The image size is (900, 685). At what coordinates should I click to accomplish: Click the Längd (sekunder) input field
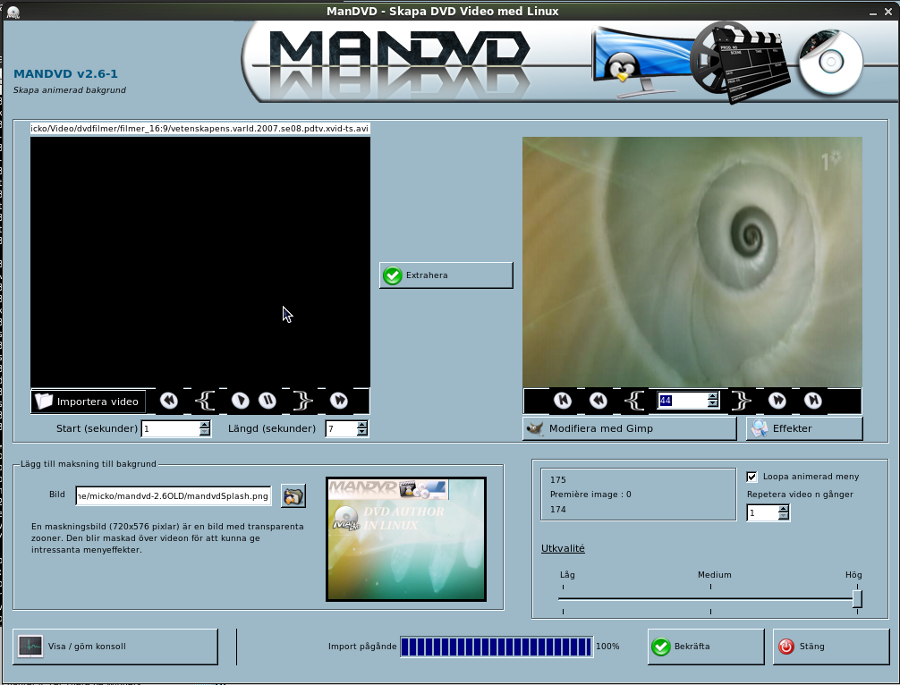pos(341,429)
